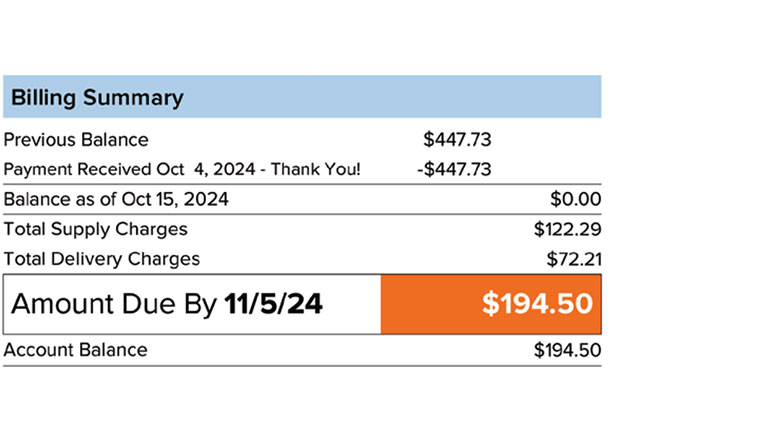Select the Total Supply Charges label

point(96,229)
